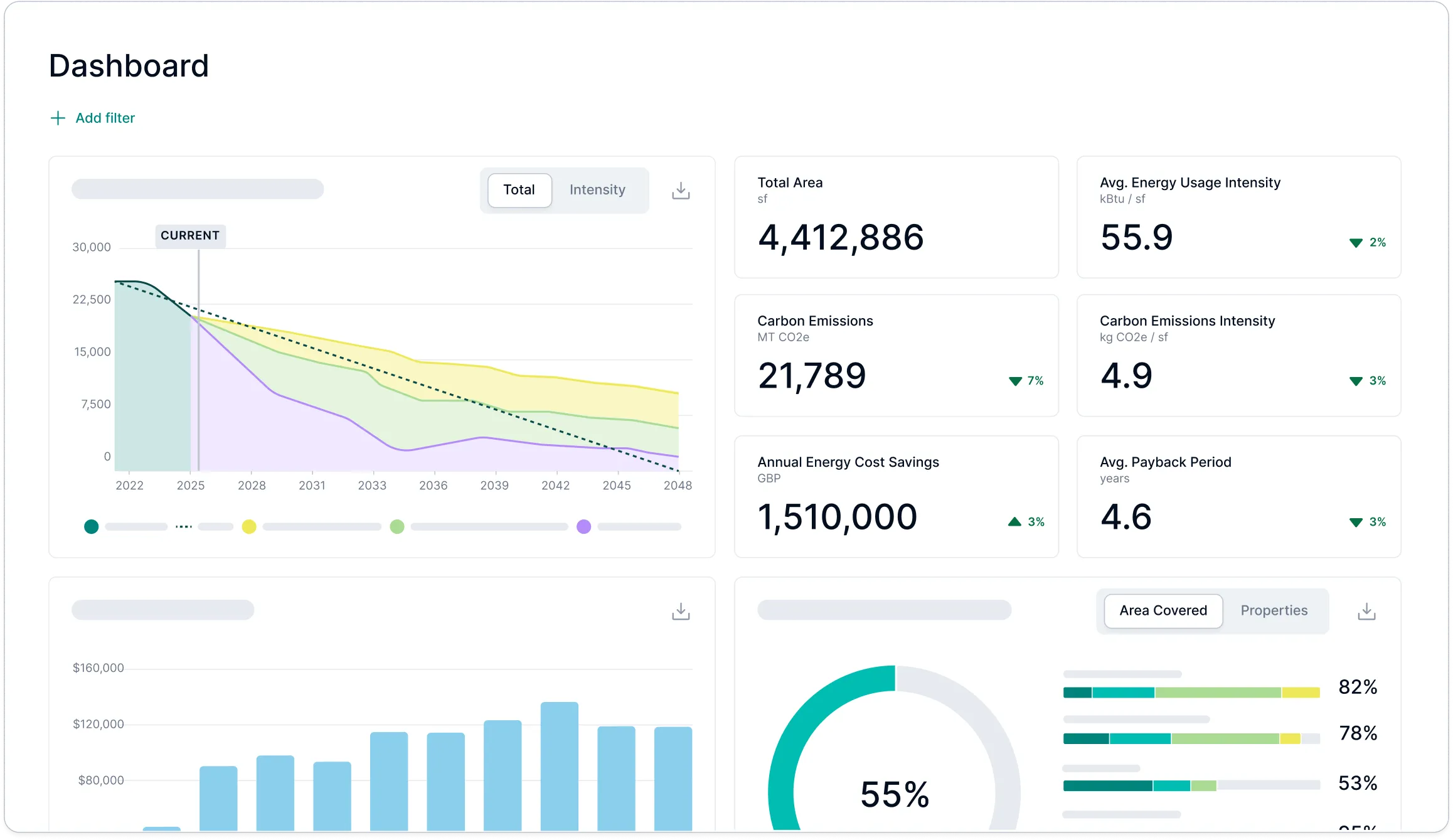Viewport: 1453px width, 840px height.
Task: Click the yellow legend dot under the chart
Action: (x=249, y=526)
